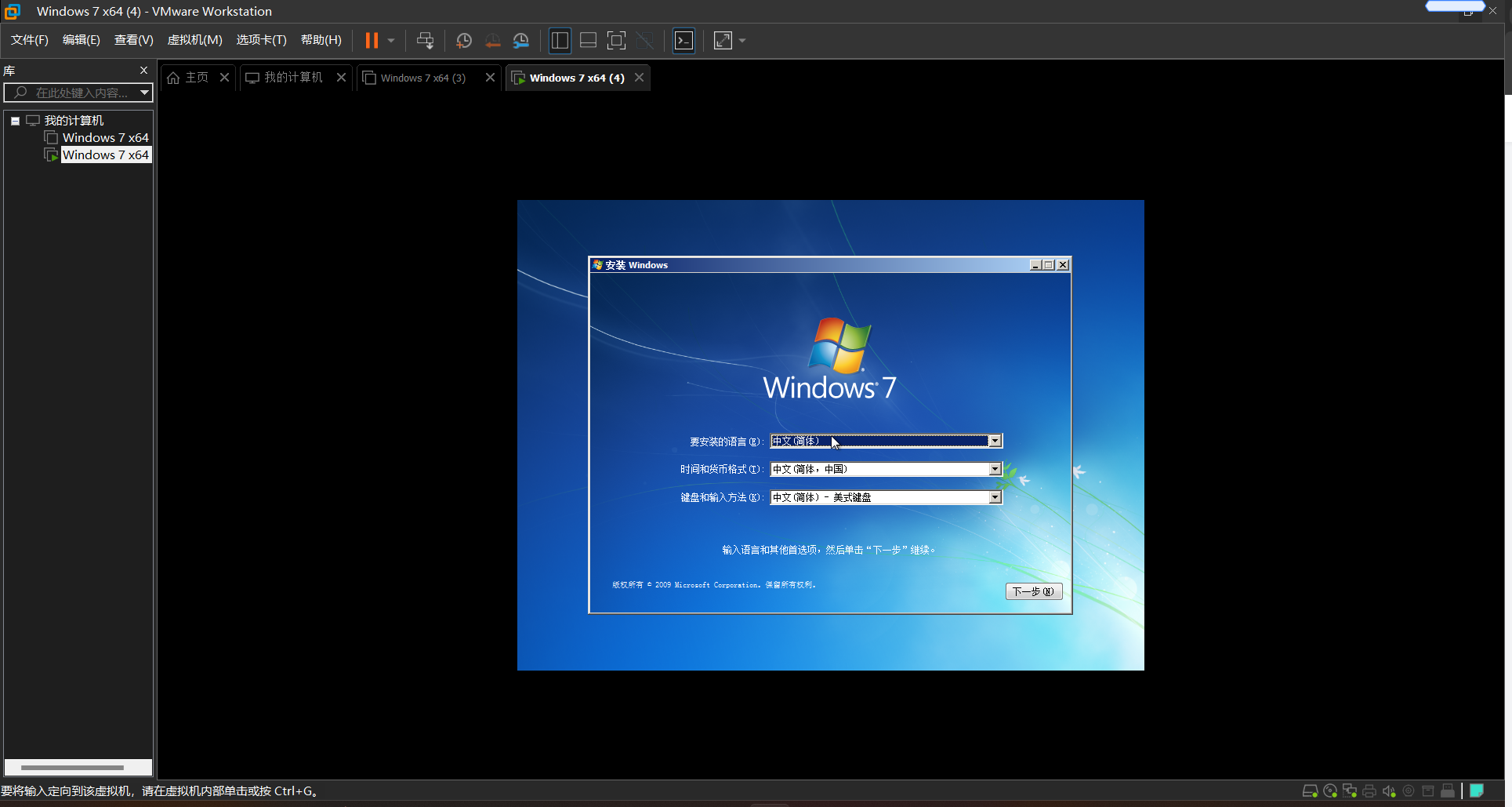Toggle the library sidebar view
The height and width of the screenshot is (807, 1512).
point(560,41)
